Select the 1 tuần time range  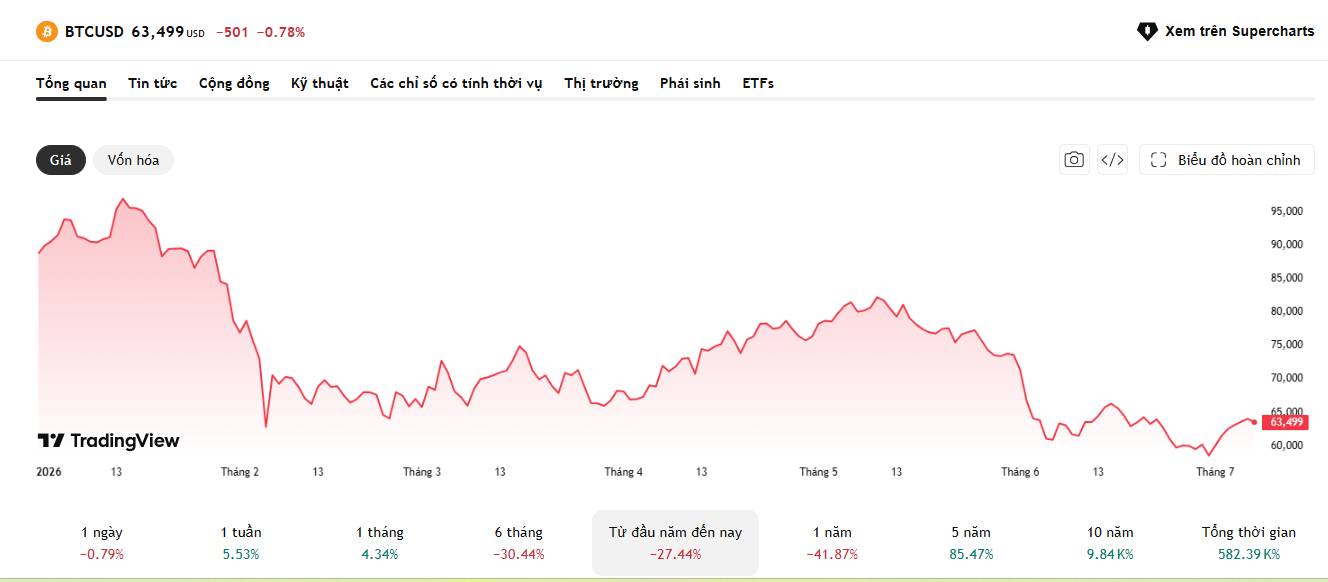[240, 543]
